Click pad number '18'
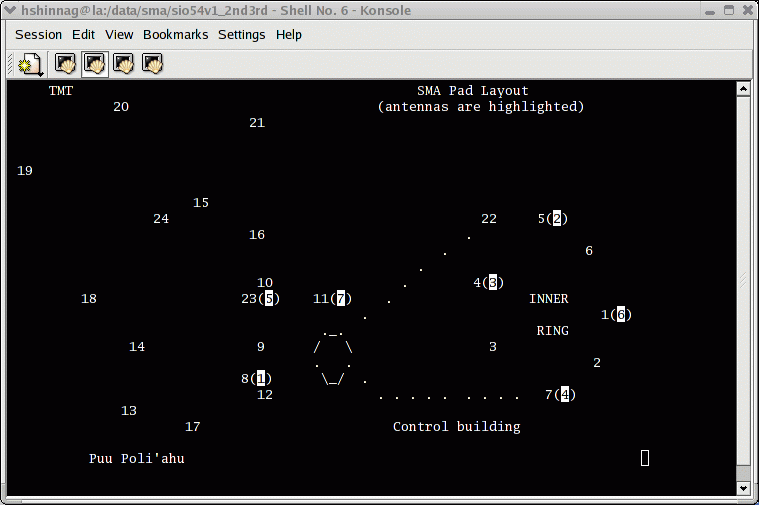The image size is (759, 505). [x=89, y=299]
